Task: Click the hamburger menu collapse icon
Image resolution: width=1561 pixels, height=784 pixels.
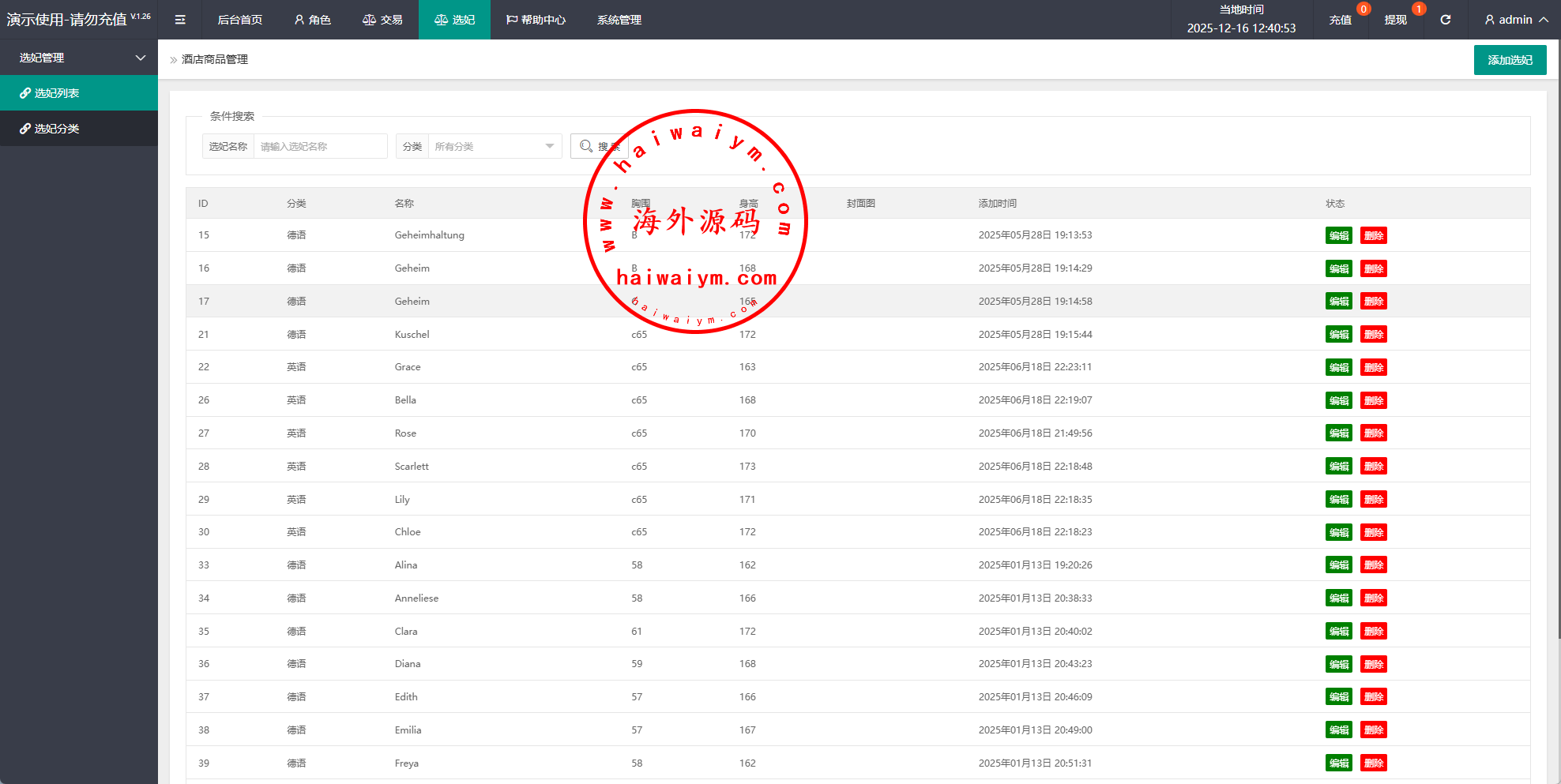Action: (x=180, y=20)
